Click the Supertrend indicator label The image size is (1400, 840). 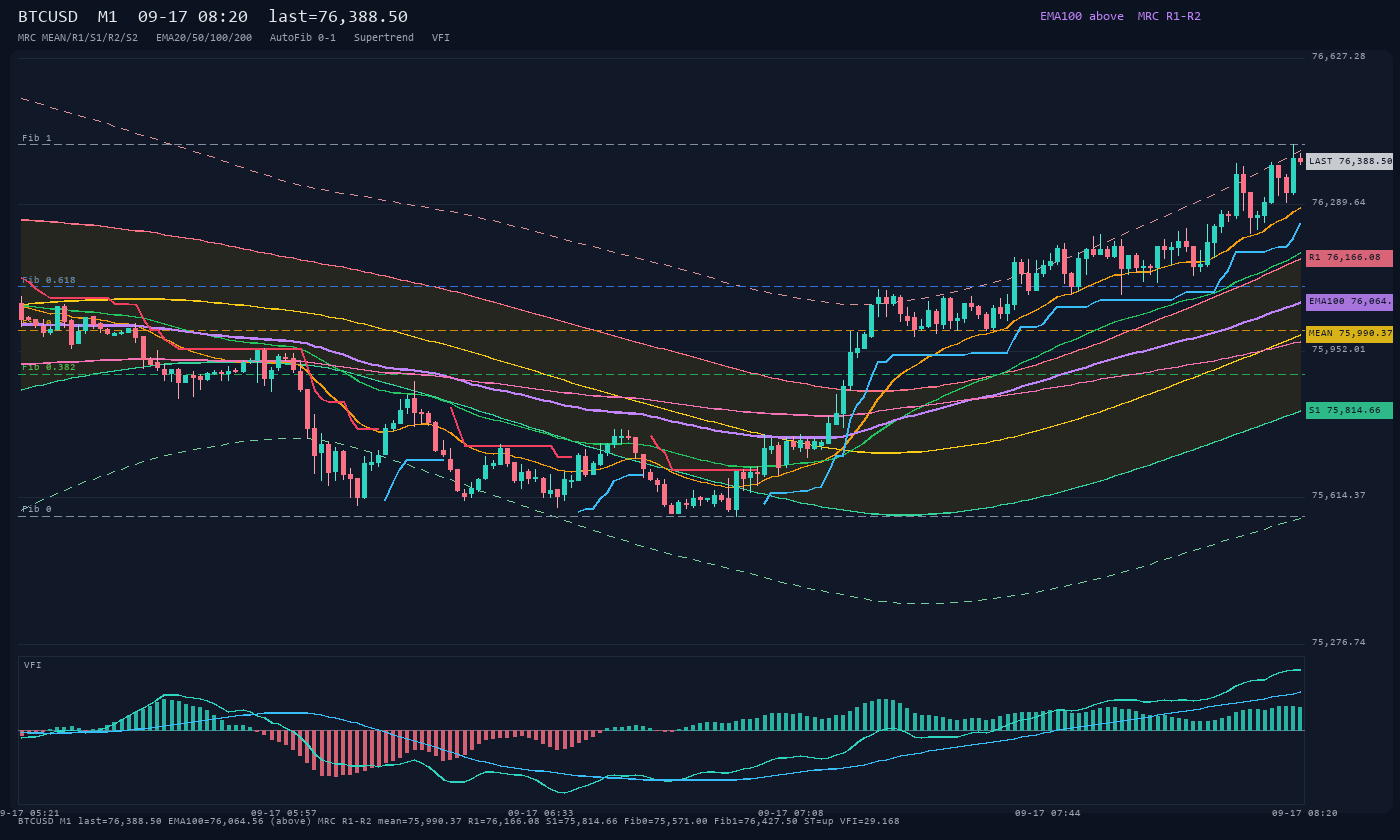click(384, 37)
